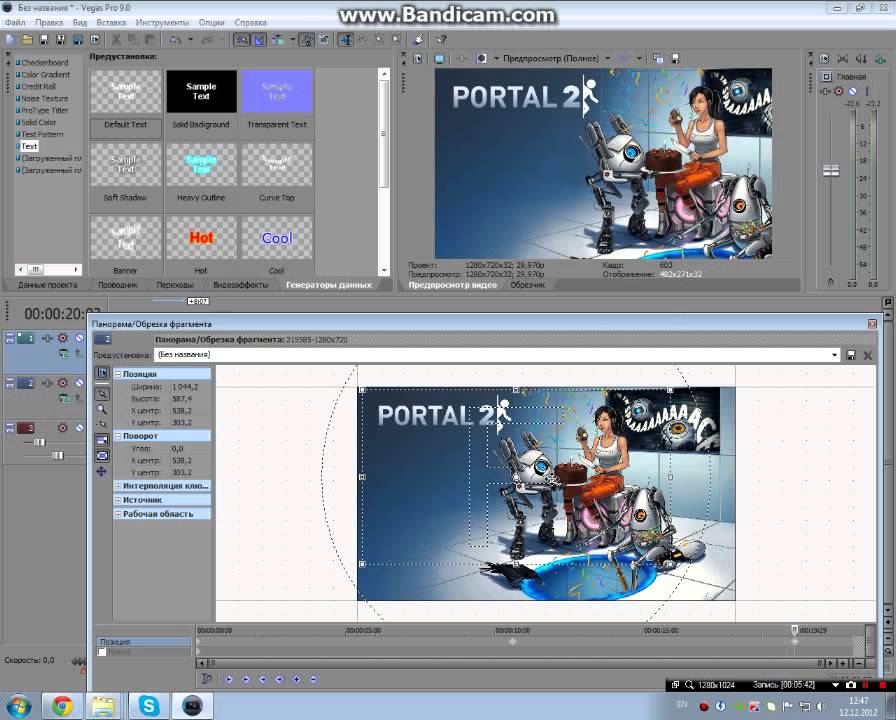Switch to the Проводник tab
The width and height of the screenshot is (896, 720).
(x=118, y=285)
